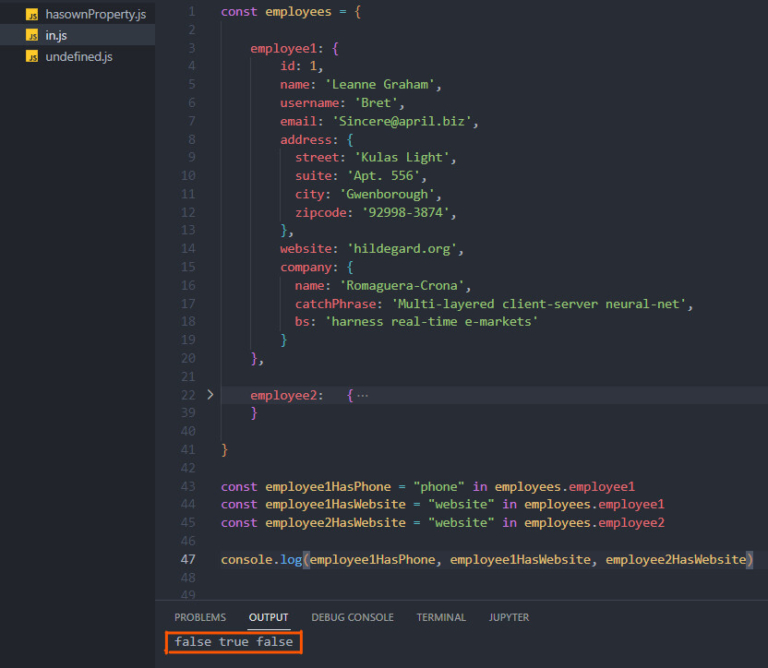Open the DEBUG CONSOLE tab
This screenshot has height=668, width=768.
352,617
